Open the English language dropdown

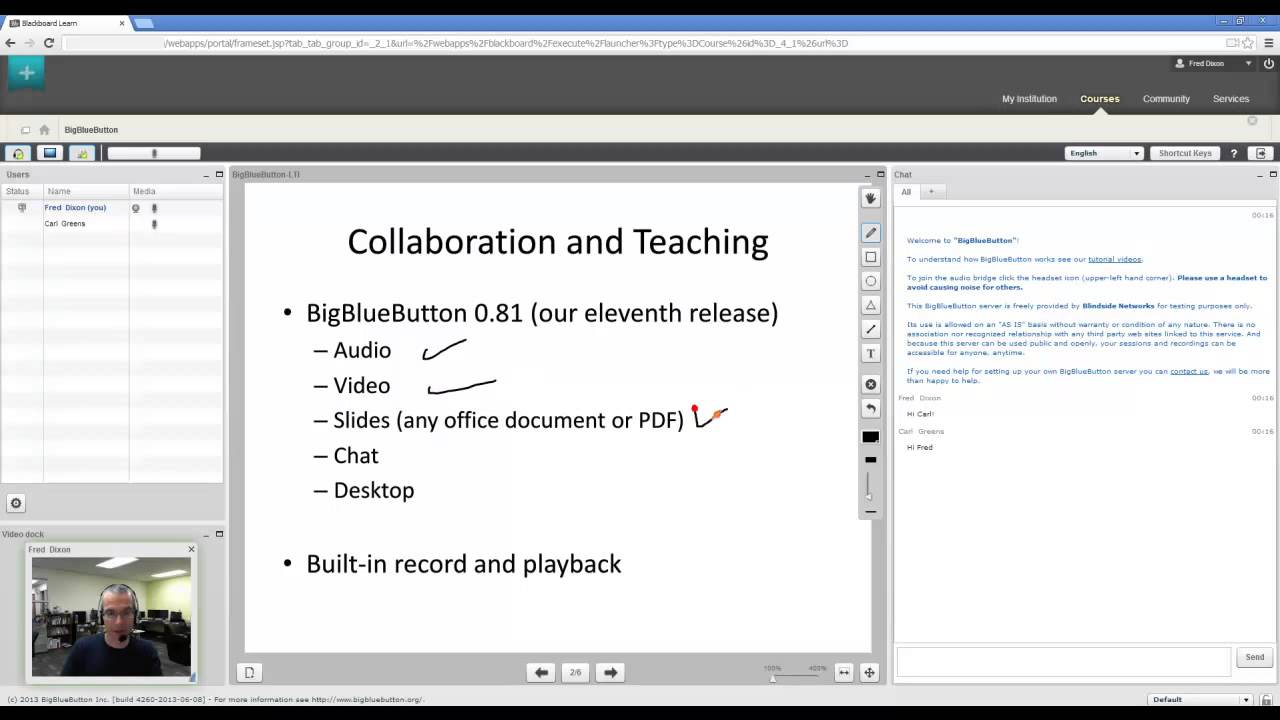(1104, 153)
